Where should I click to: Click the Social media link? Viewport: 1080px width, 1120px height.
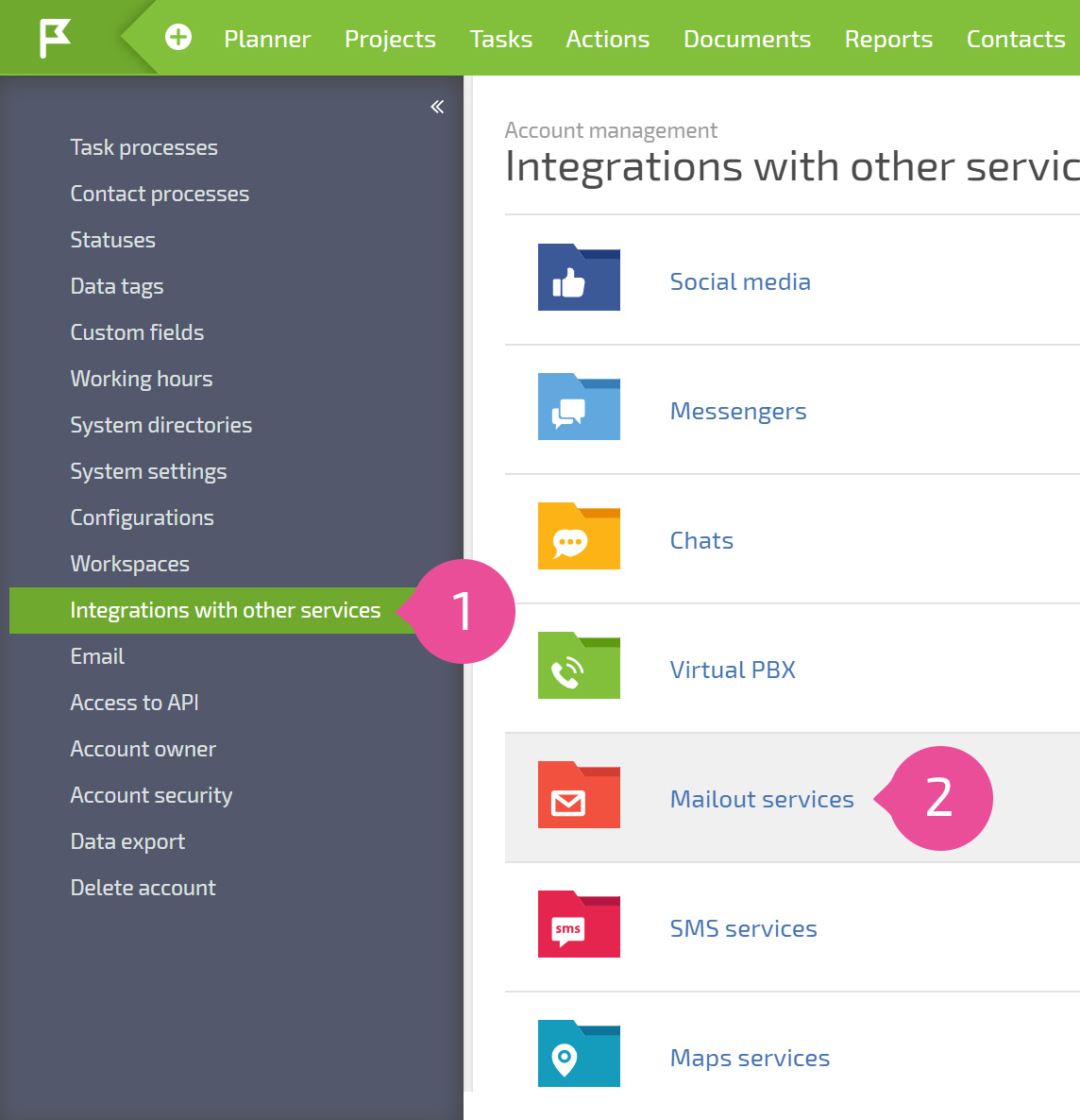(740, 281)
